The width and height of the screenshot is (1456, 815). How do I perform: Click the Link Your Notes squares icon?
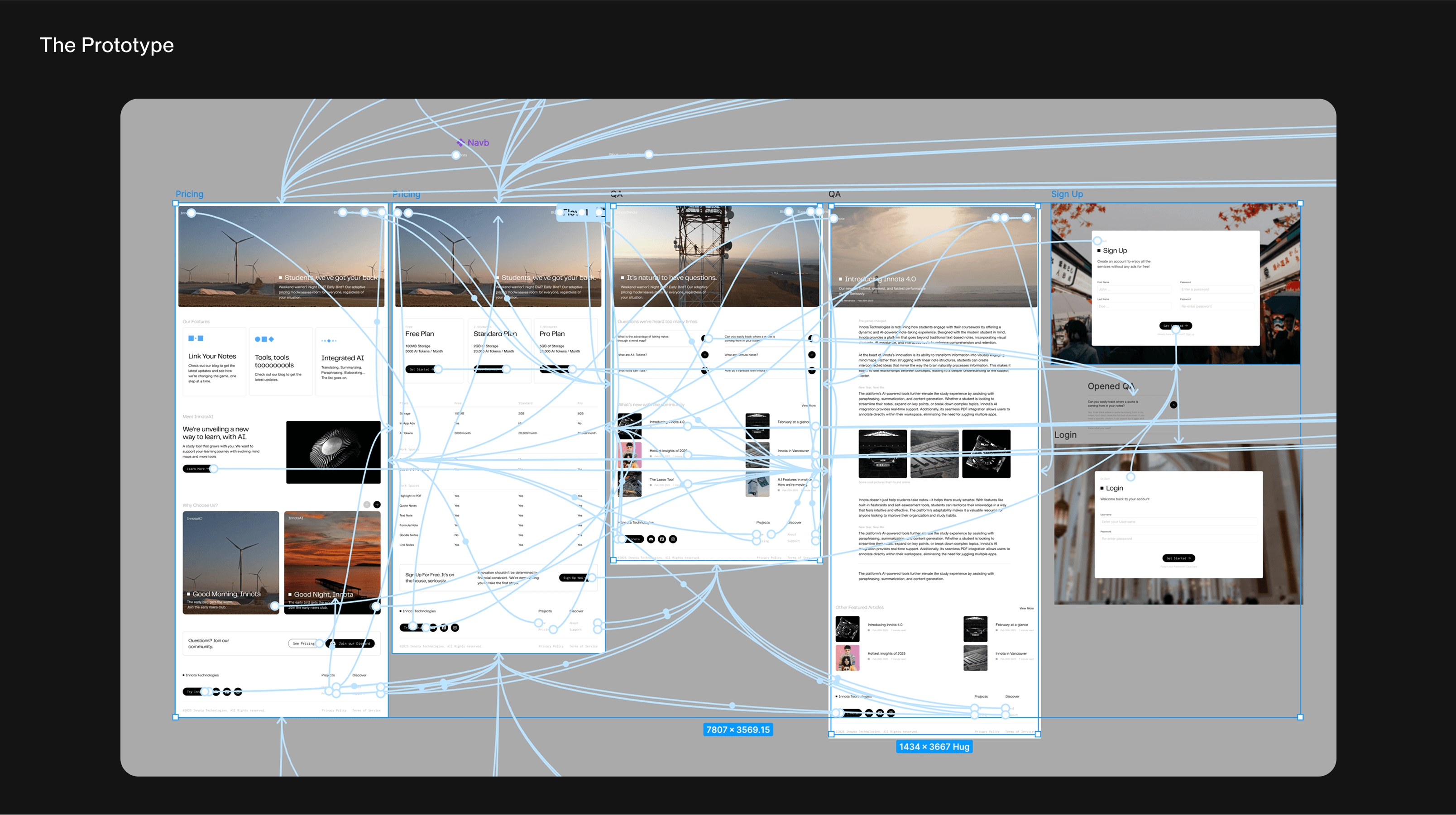point(196,338)
